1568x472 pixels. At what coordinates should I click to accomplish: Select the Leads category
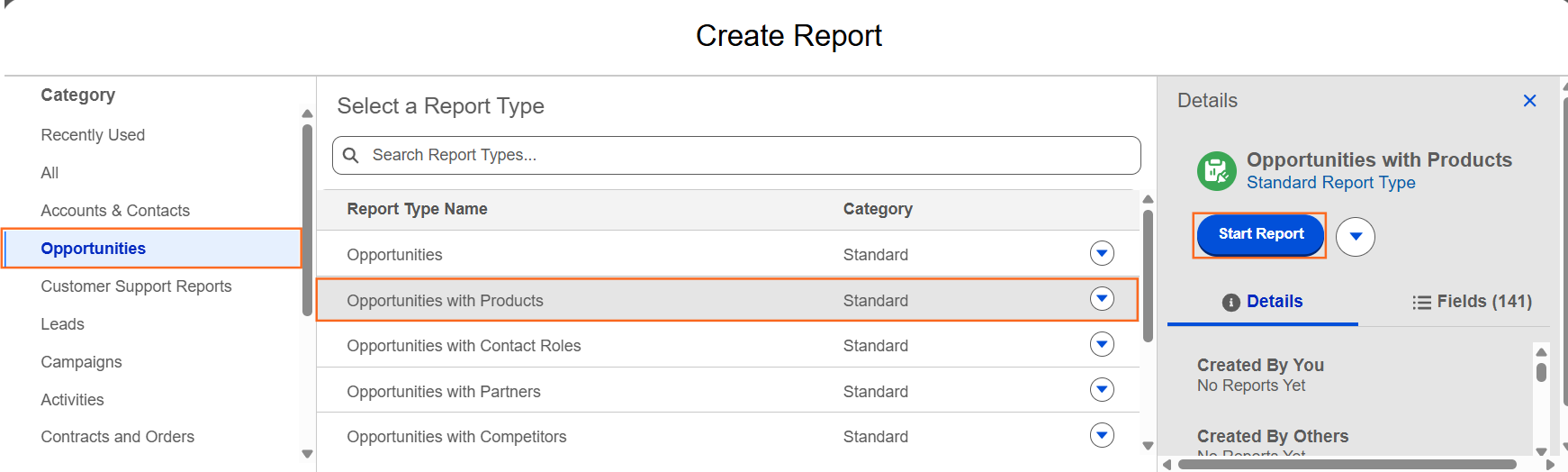coord(62,324)
